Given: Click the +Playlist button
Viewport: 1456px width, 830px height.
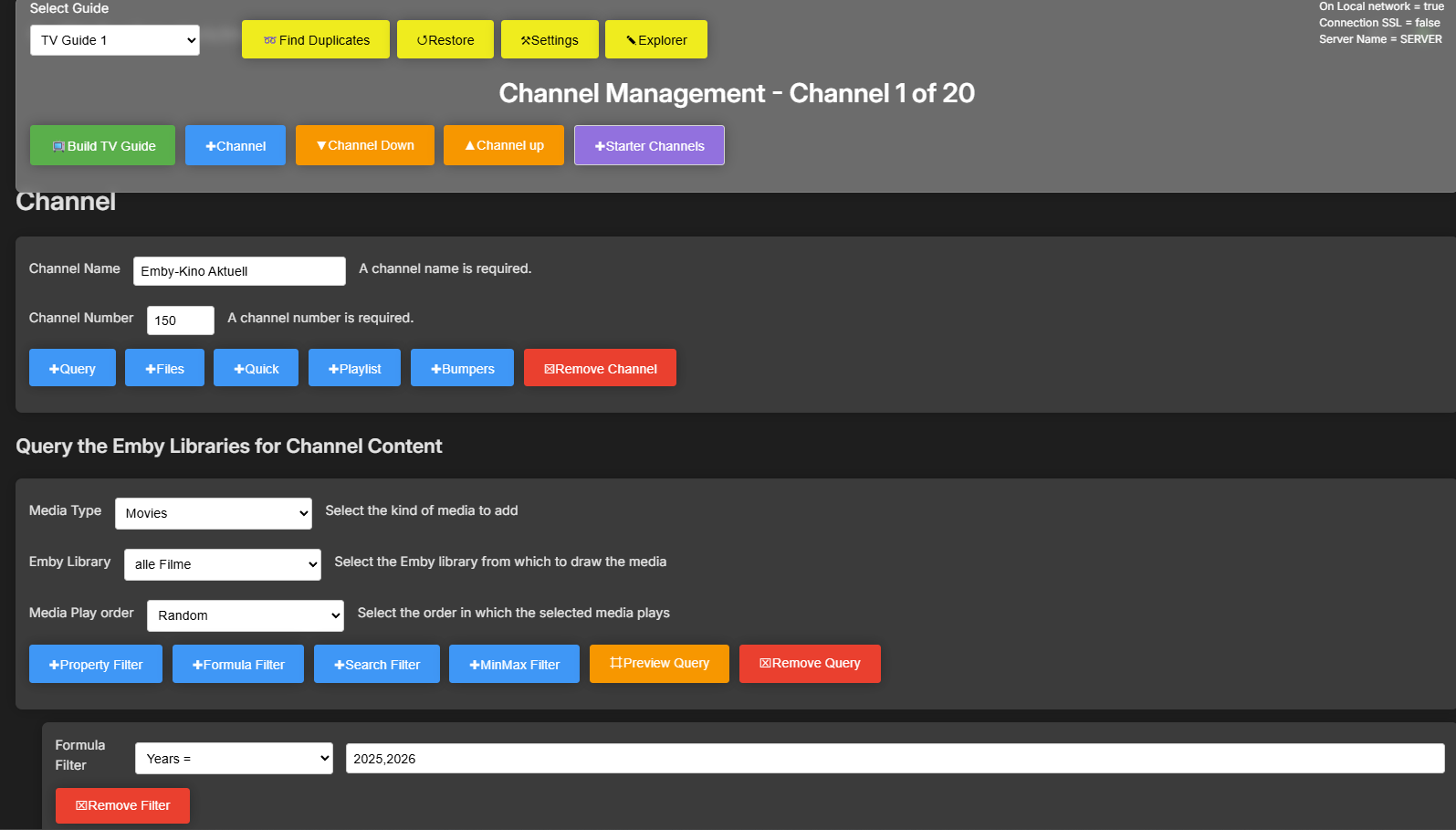Looking at the screenshot, I should (354, 368).
